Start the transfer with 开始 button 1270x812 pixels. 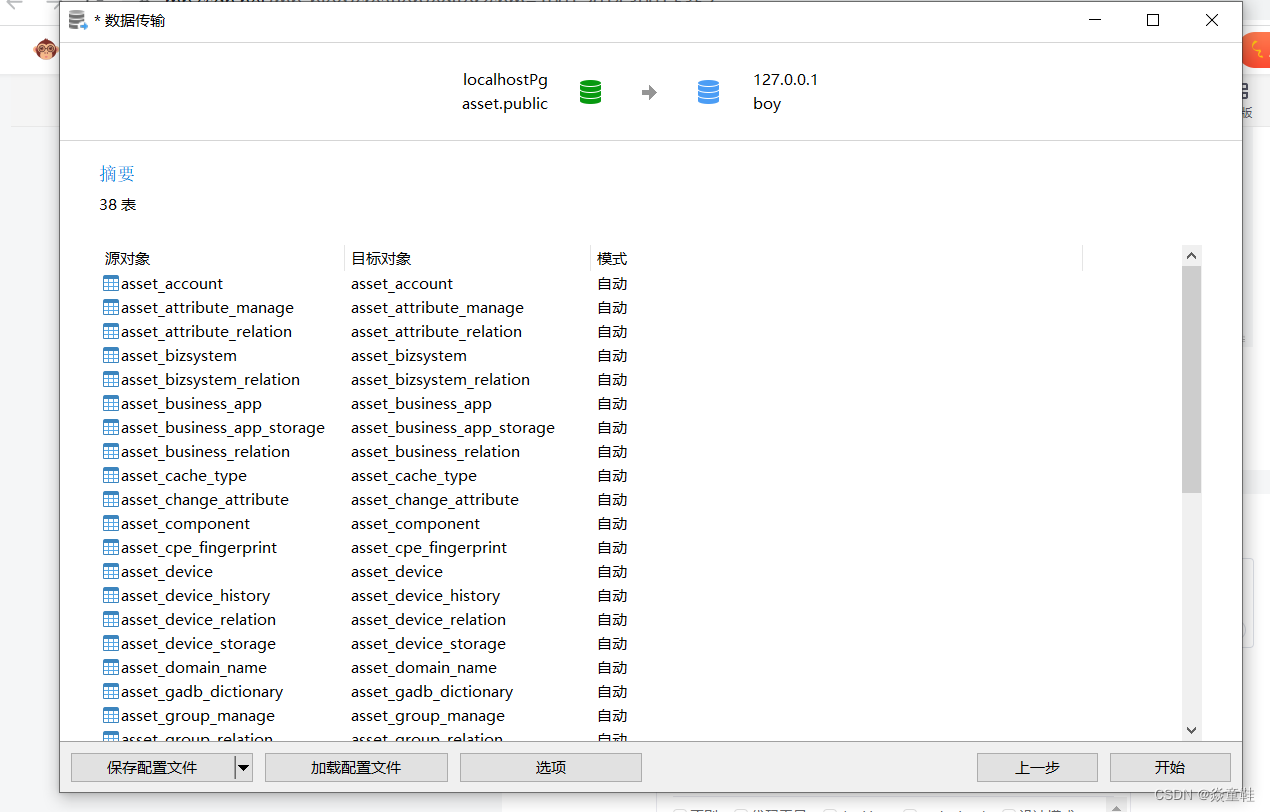coord(1170,768)
